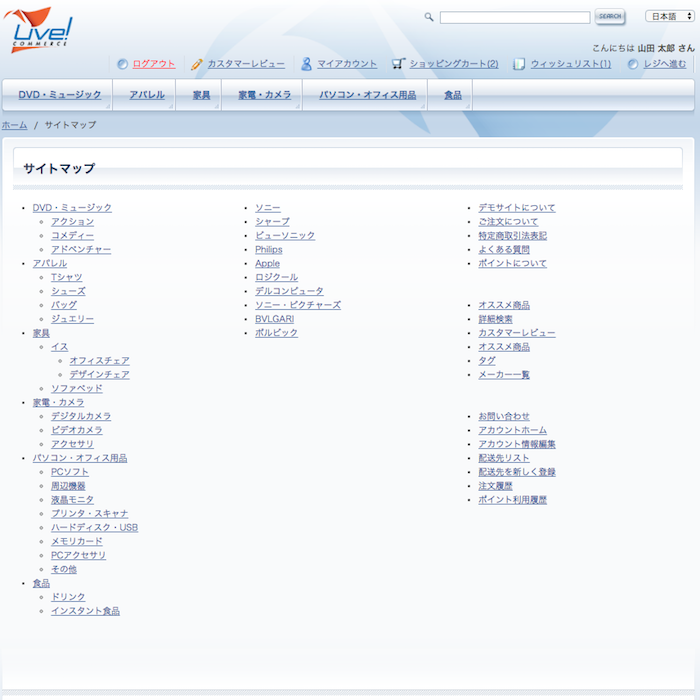Open the ポイント利用履歴 link
The width and height of the screenshot is (700, 700).
[512, 500]
